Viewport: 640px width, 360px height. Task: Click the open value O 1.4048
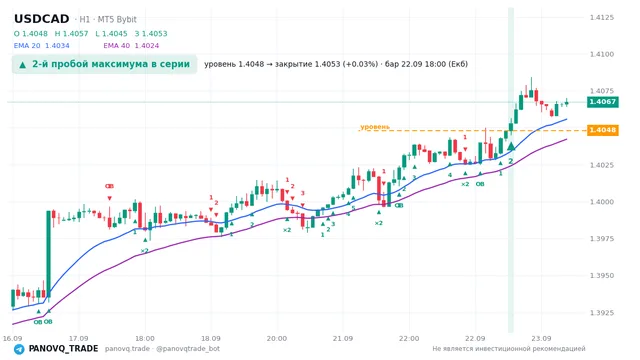click(x=31, y=33)
